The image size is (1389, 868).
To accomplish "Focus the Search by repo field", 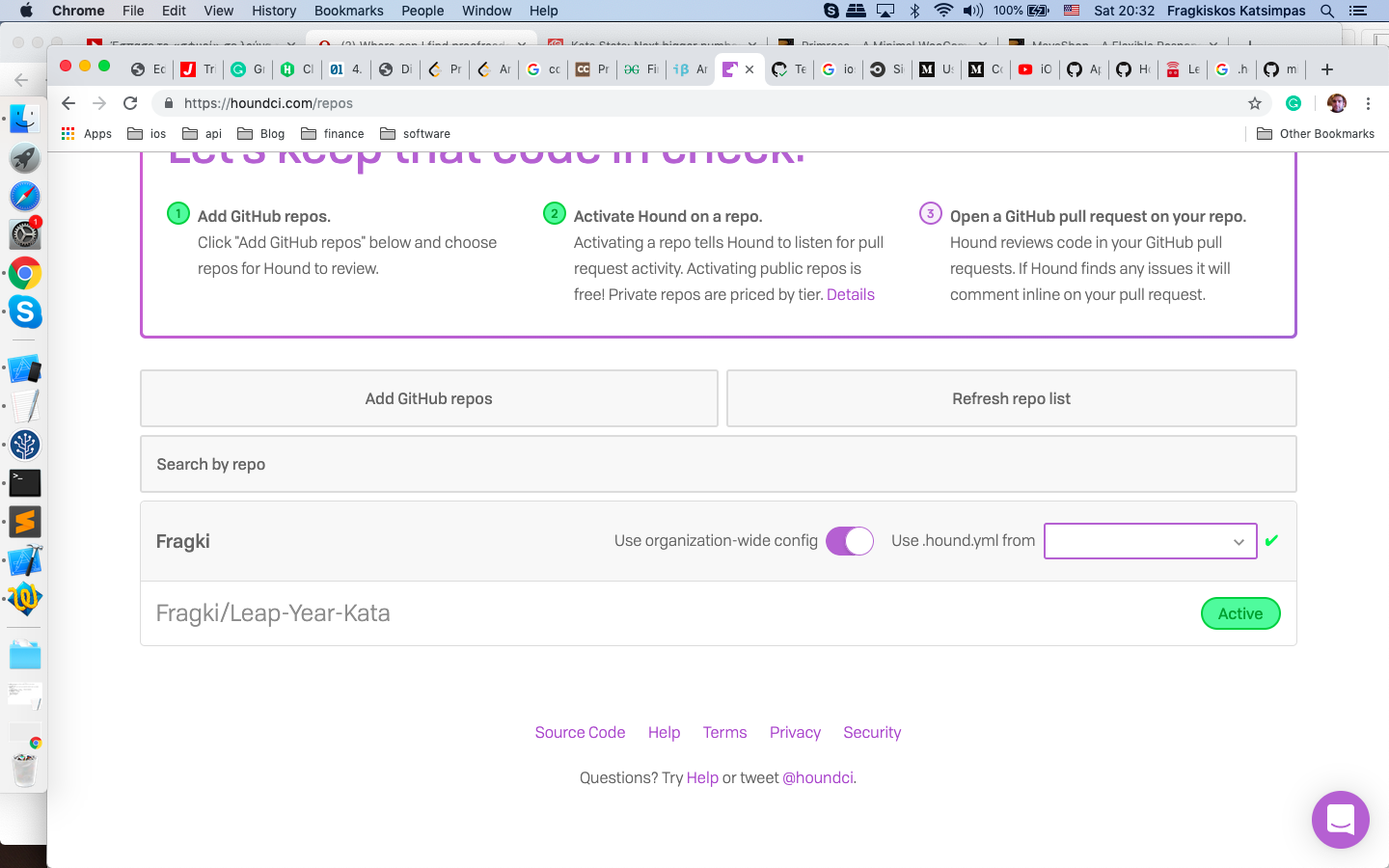I will (x=719, y=464).
